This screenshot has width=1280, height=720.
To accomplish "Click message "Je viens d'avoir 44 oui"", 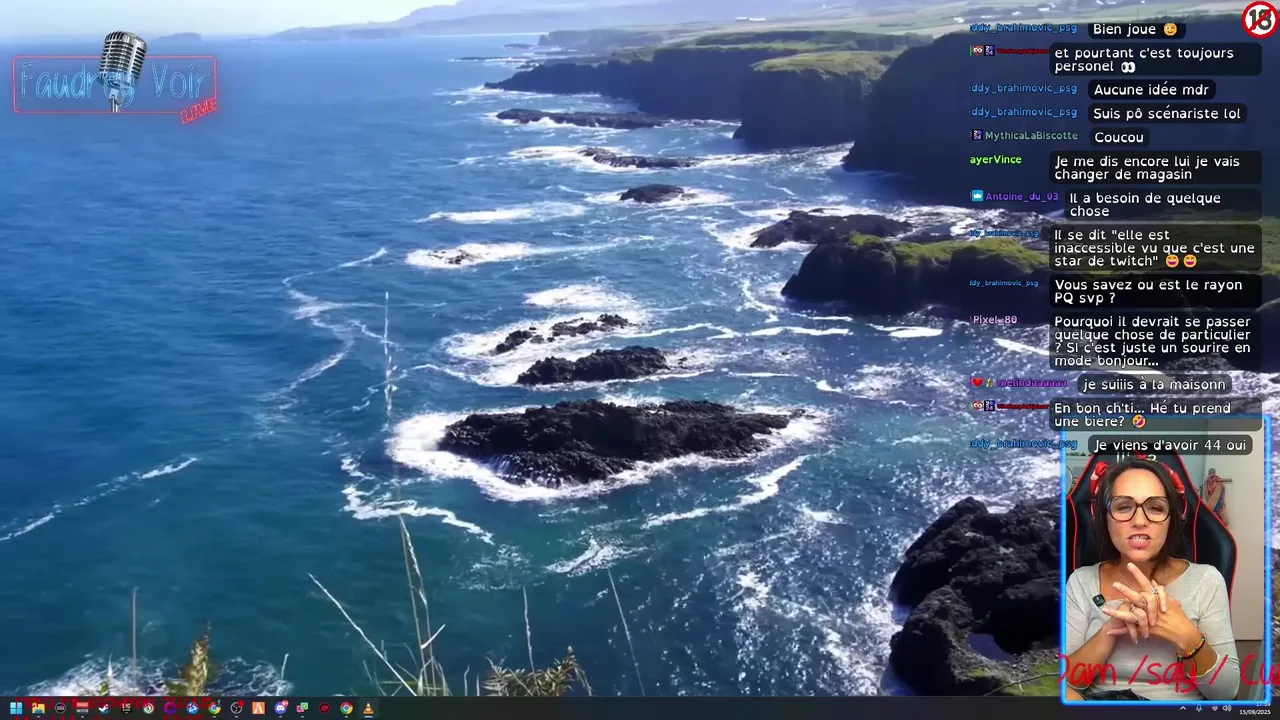I will point(1169,445).
